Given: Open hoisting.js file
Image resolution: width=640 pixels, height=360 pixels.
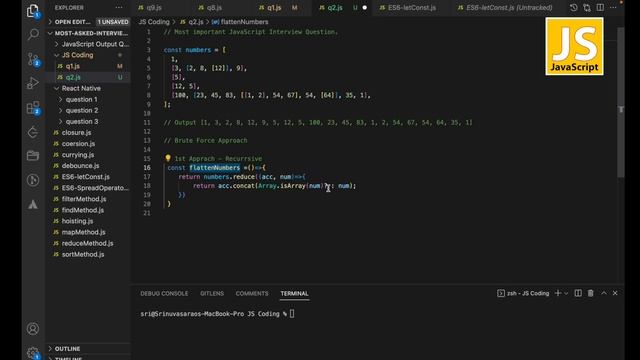Looking at the screenshot, I should pyautogui.click(x=77, y=221).
